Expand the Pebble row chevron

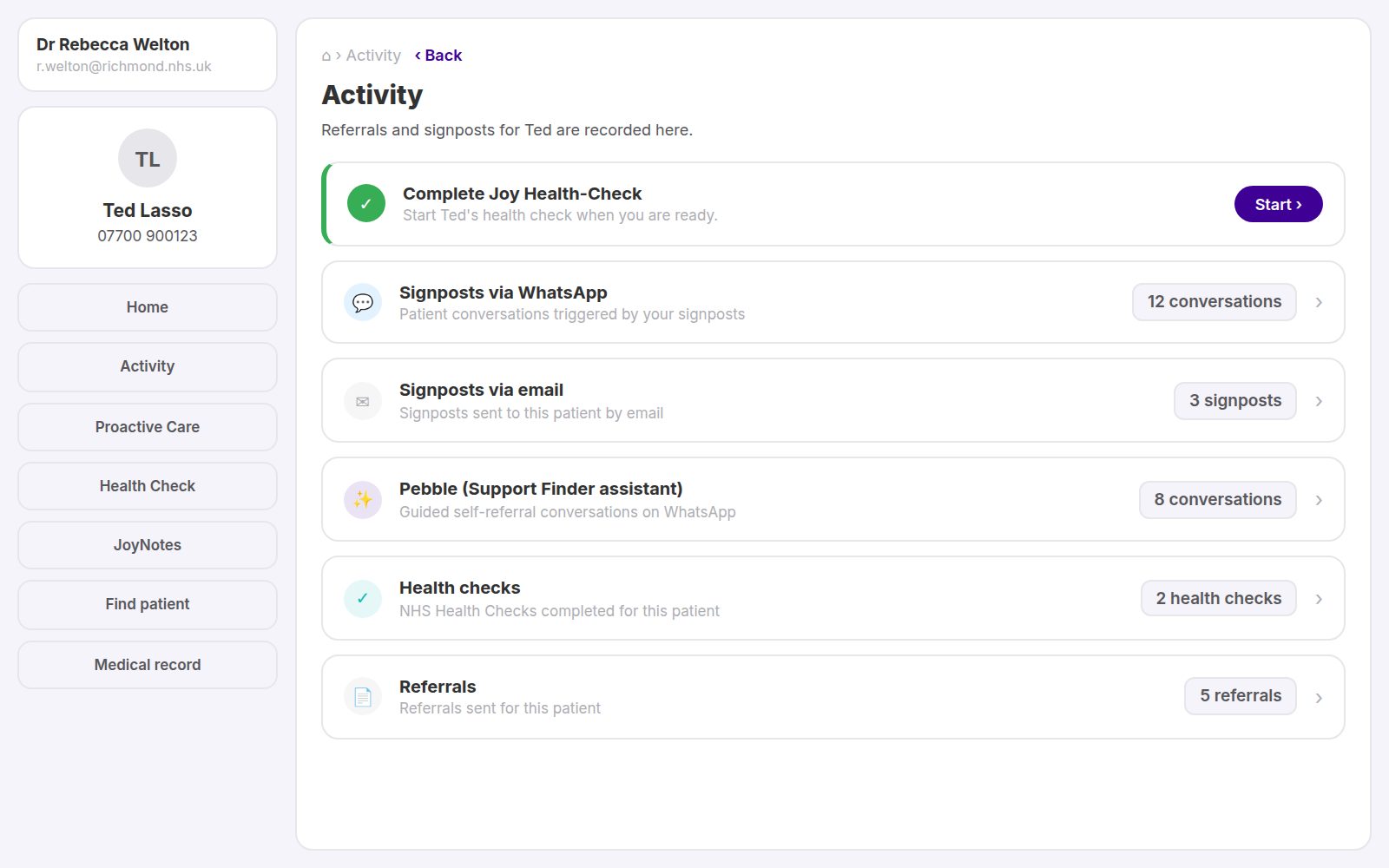tap(1319, 500)
